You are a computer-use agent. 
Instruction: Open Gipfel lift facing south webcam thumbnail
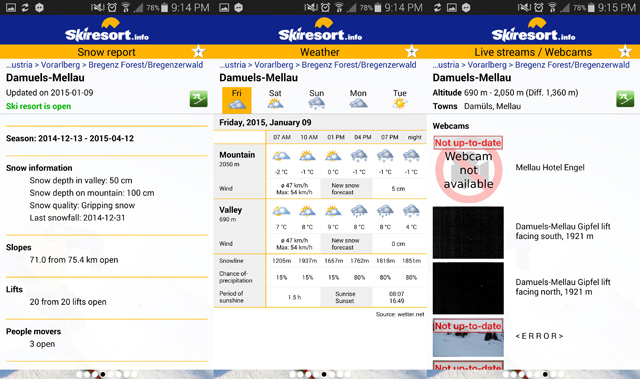point(468,233)
